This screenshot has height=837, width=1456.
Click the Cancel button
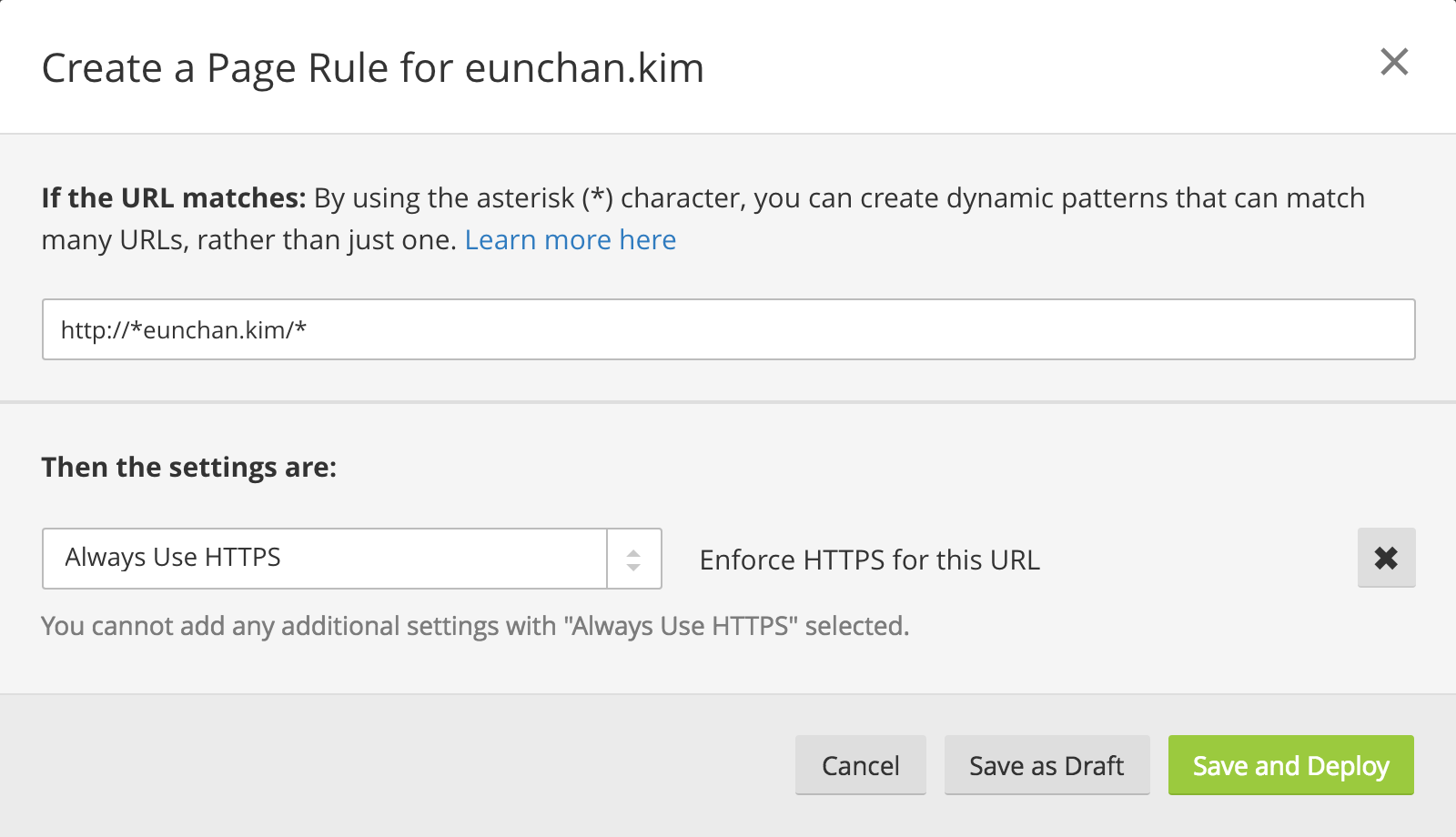pyautogui.click(x=861, y=765)
